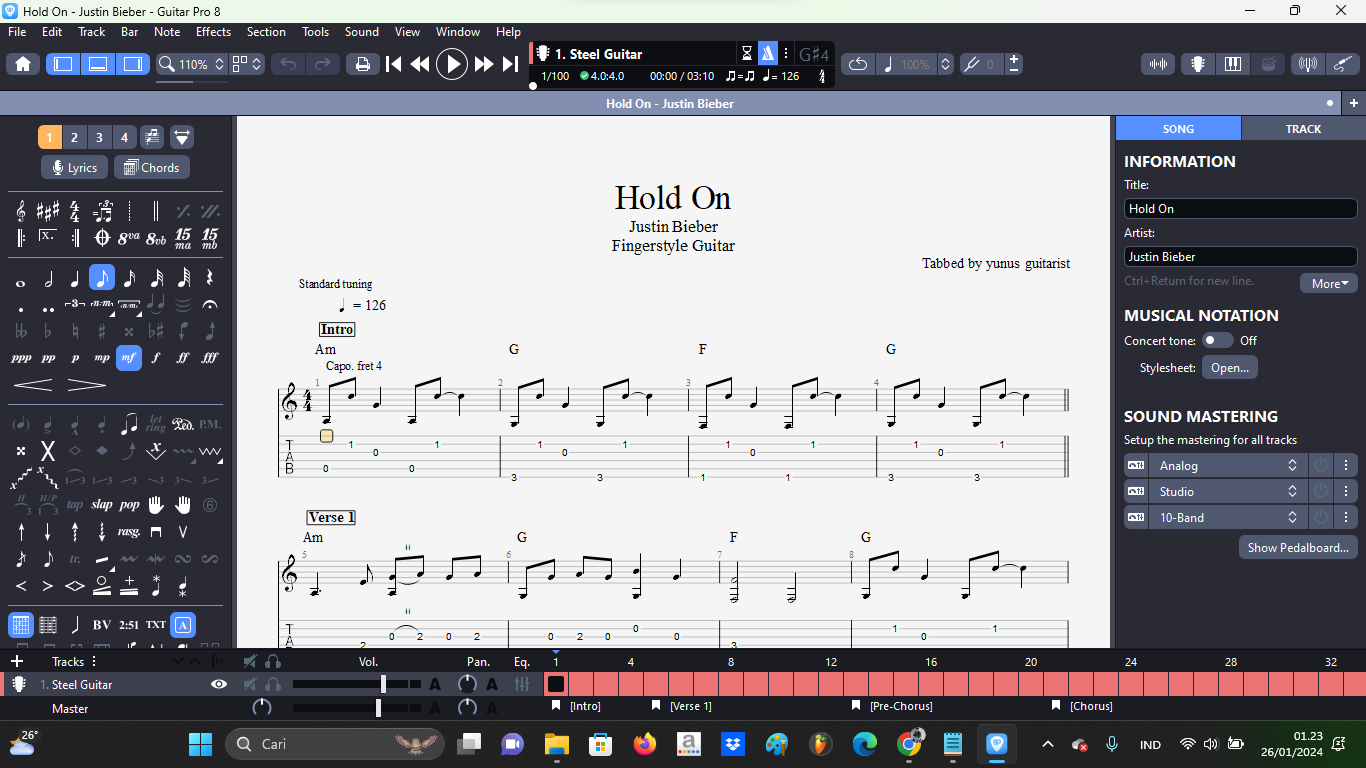Click Open... stylesheet button

click(x=1230, y=367)
